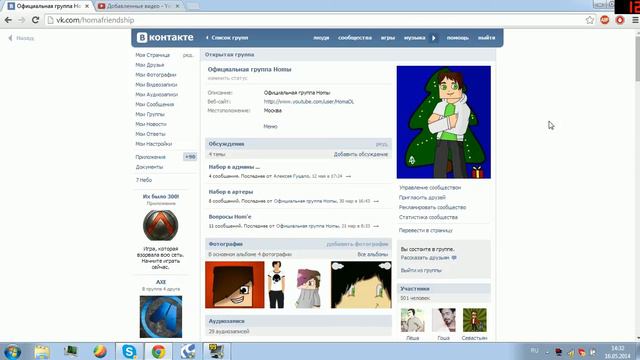Screen dimensions: 640x360
Task: Open the red-background face photo thumbnail
Action: tap(235, 285)
